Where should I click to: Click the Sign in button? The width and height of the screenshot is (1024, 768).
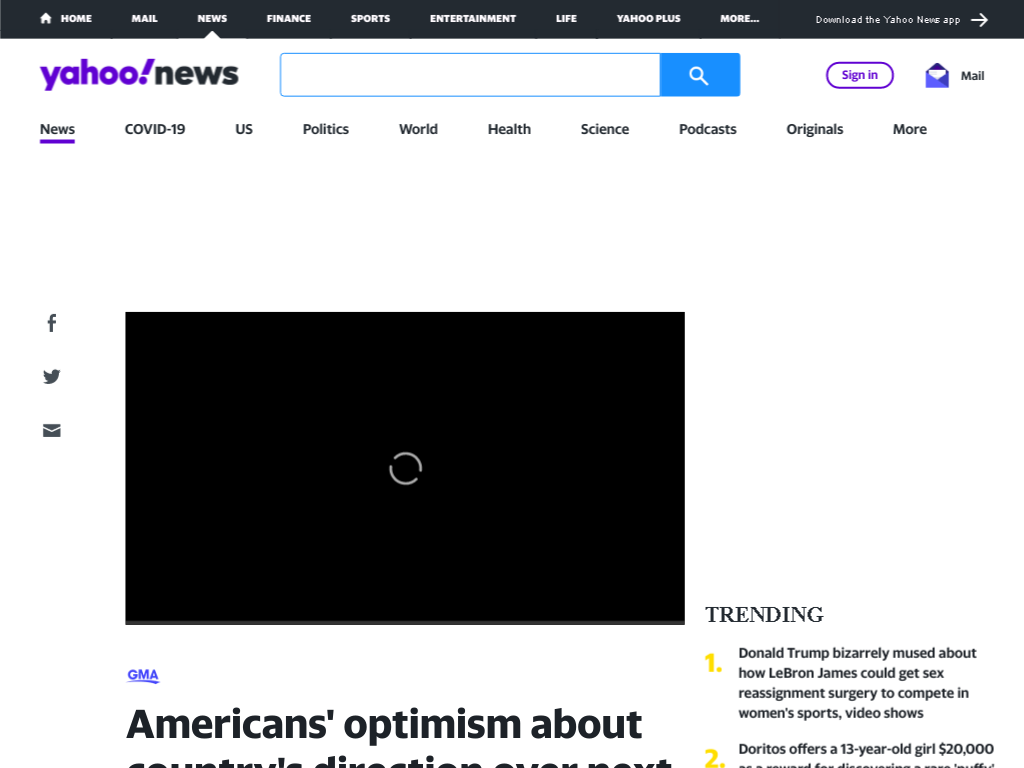[859, 75]
